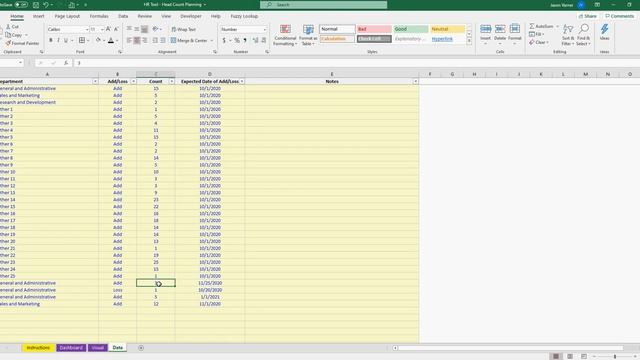Merge & Center the selected cells
640x360 pixels.
pyautogui.click(x=189, y=40)
